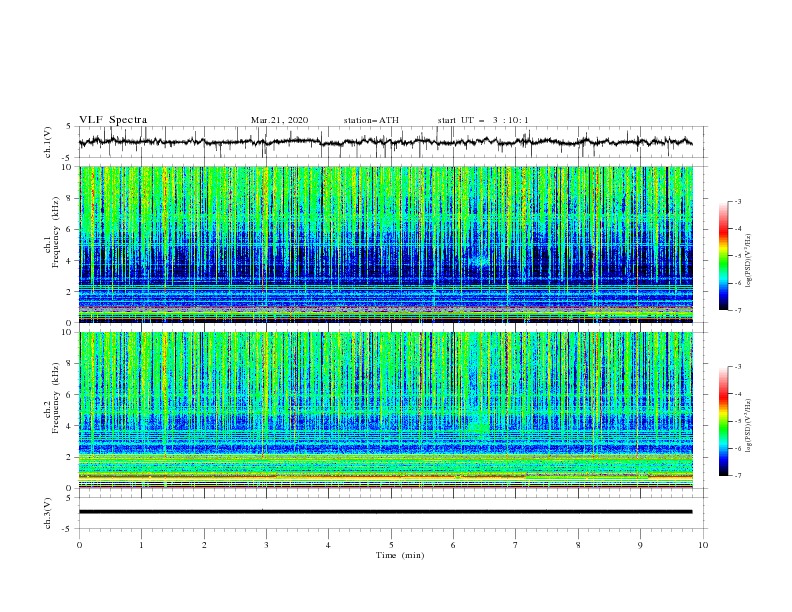Viewport: 792px width, 612px height.
Task: Click time tick label "7" on x-axis
Action: (x=516, y=545)
